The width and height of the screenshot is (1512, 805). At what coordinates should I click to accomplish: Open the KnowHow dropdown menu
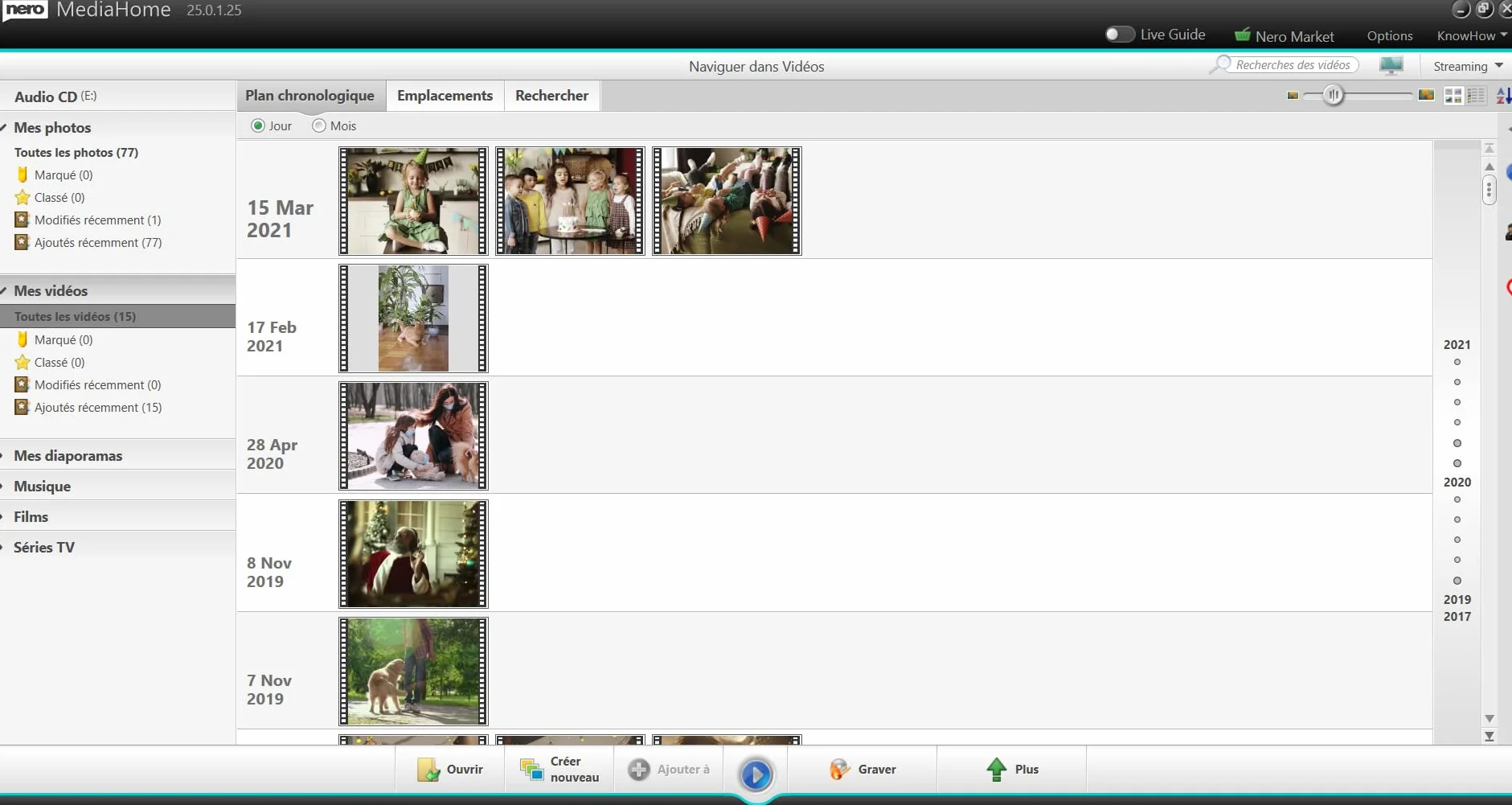coord(1472,35)
